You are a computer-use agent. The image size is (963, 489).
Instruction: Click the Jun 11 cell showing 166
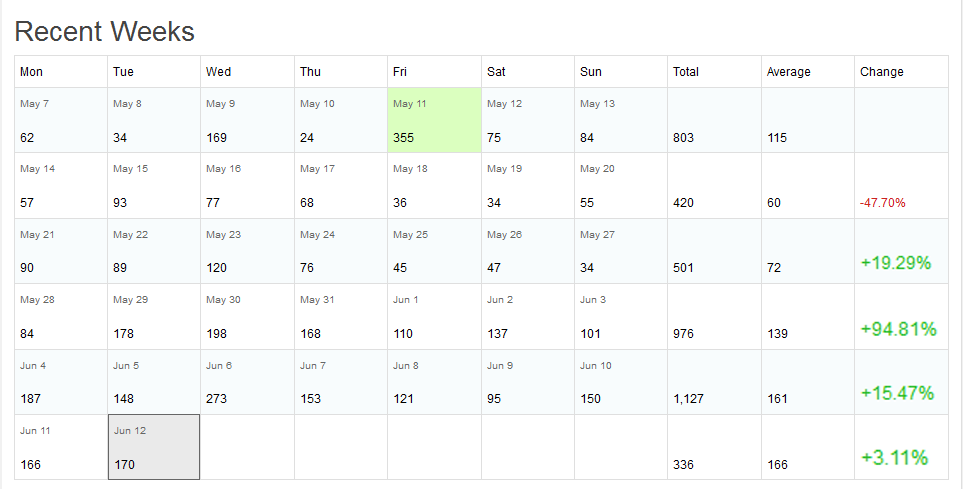coord(61,447)
